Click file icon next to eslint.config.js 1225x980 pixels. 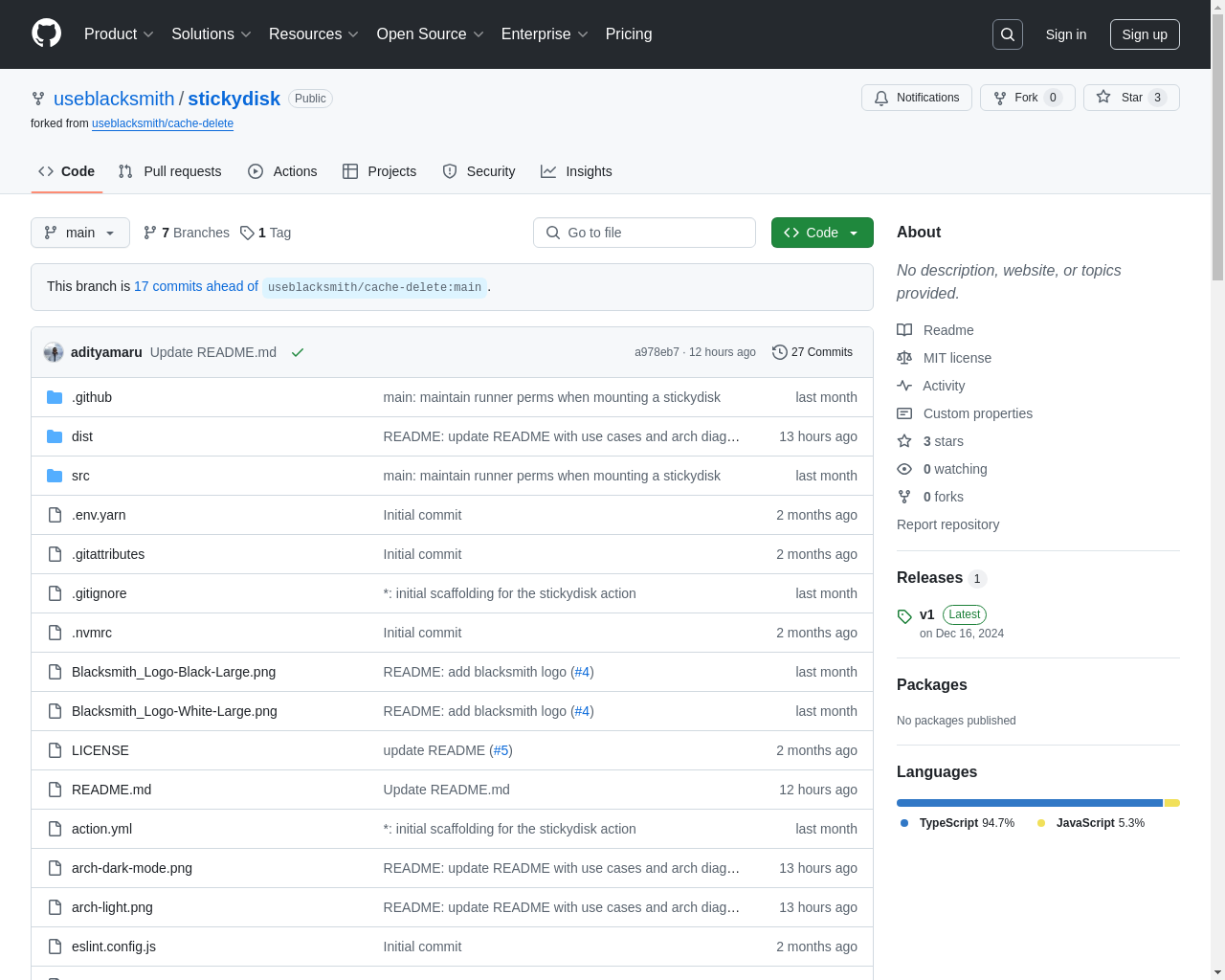[55, 947]
